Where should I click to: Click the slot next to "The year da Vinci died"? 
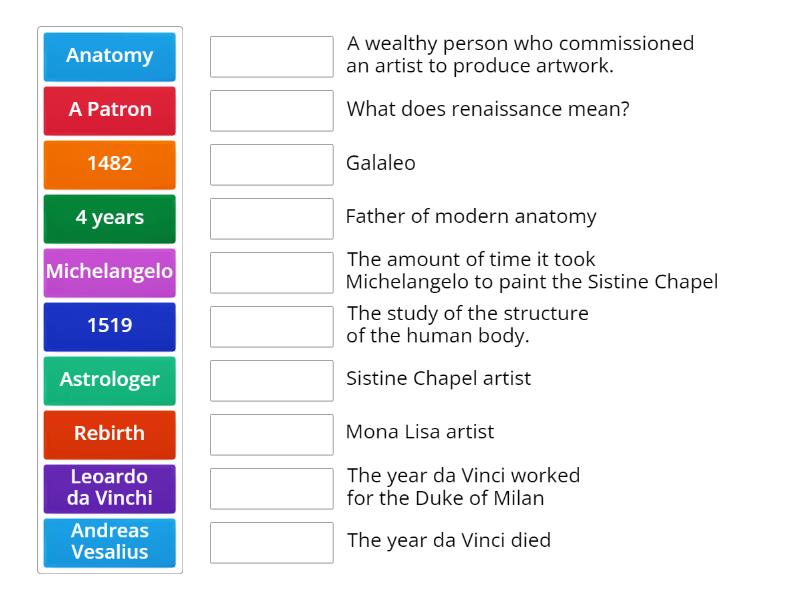point(271,542)
